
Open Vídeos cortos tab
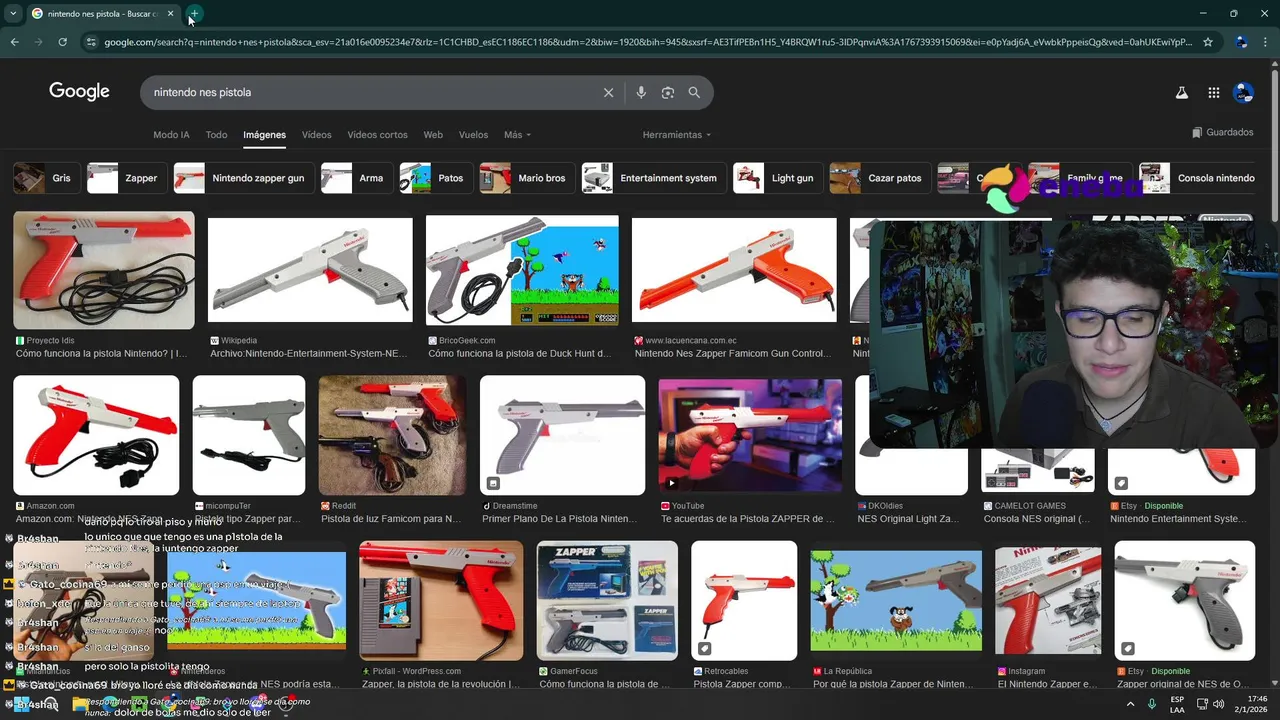[x=377, y=135]
